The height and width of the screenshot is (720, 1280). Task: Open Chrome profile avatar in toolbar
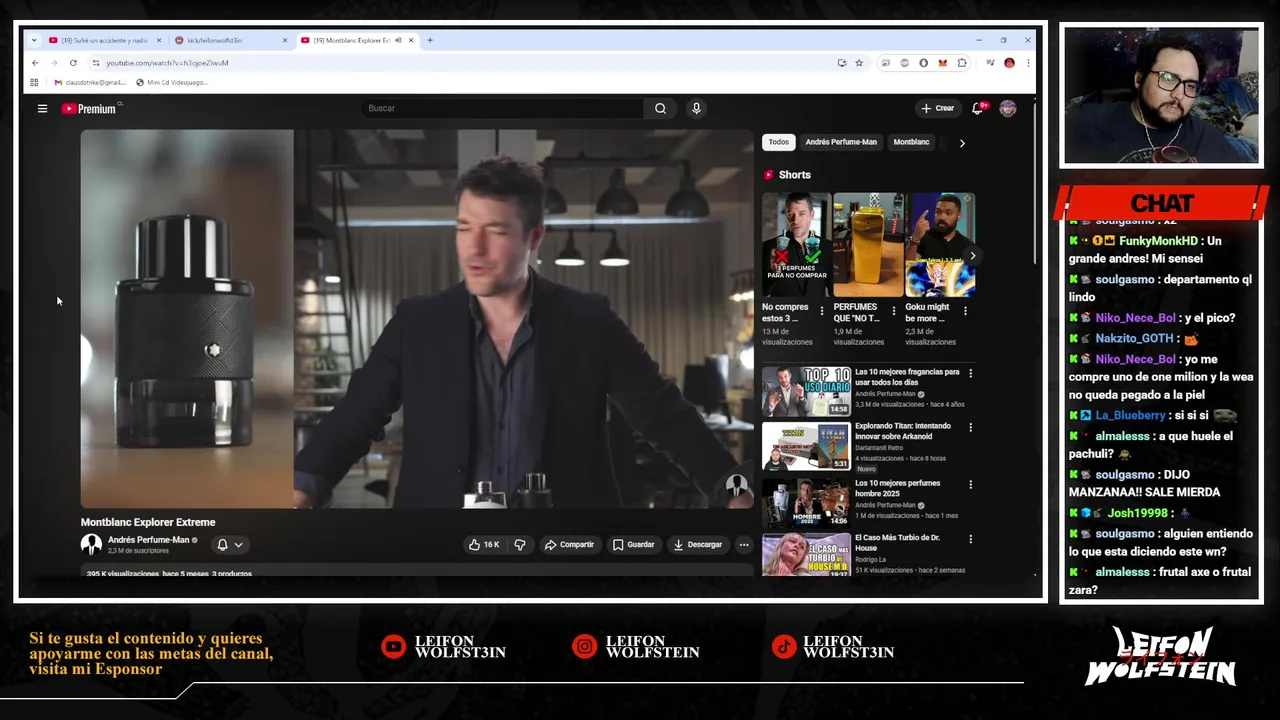pyautogui.click(x=1009, y=63)
